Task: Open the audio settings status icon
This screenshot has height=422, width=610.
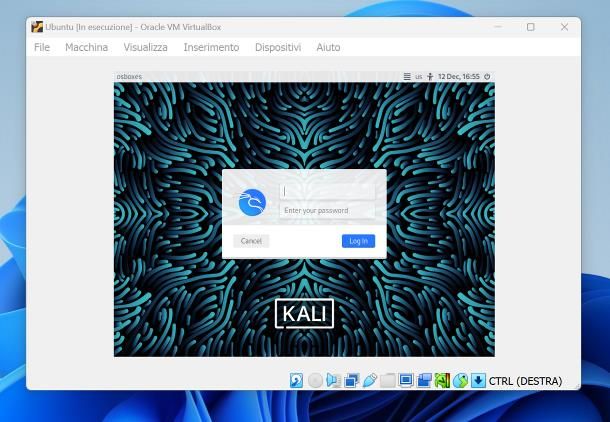Action: click(x=333, y=380)
